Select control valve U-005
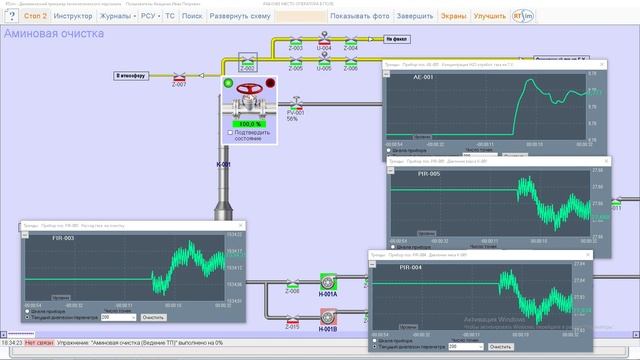The height and width of the screenshot is (360, 640). pyautogui.click(x=324, y=60)
